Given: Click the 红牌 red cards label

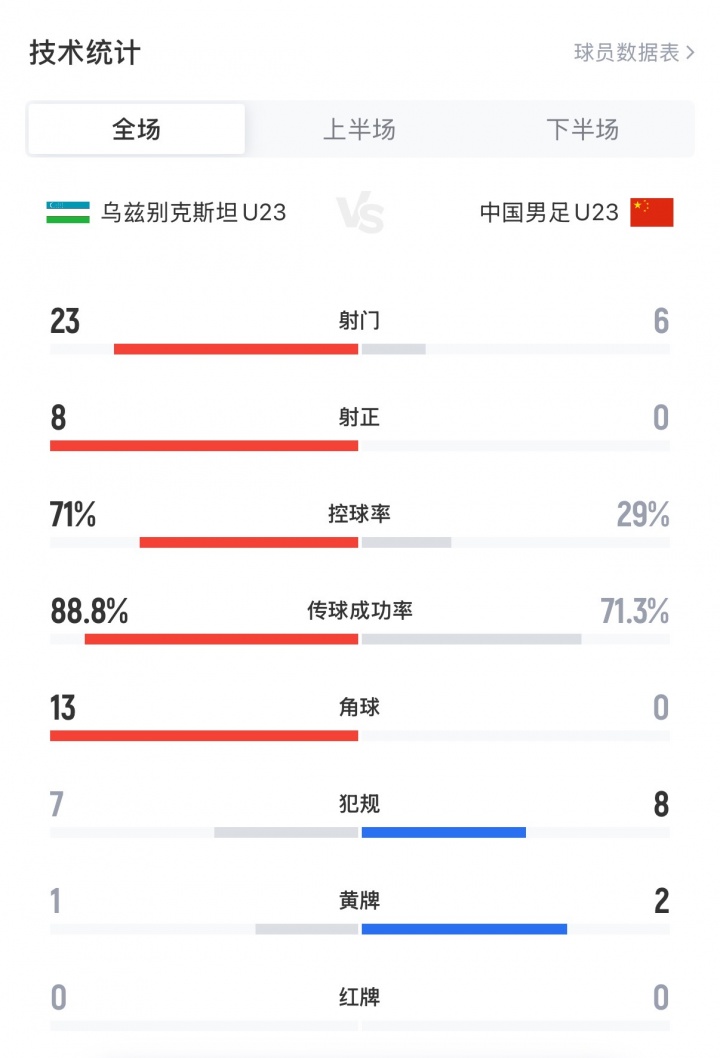Looking at the screenshot, I should click(359, 997).
